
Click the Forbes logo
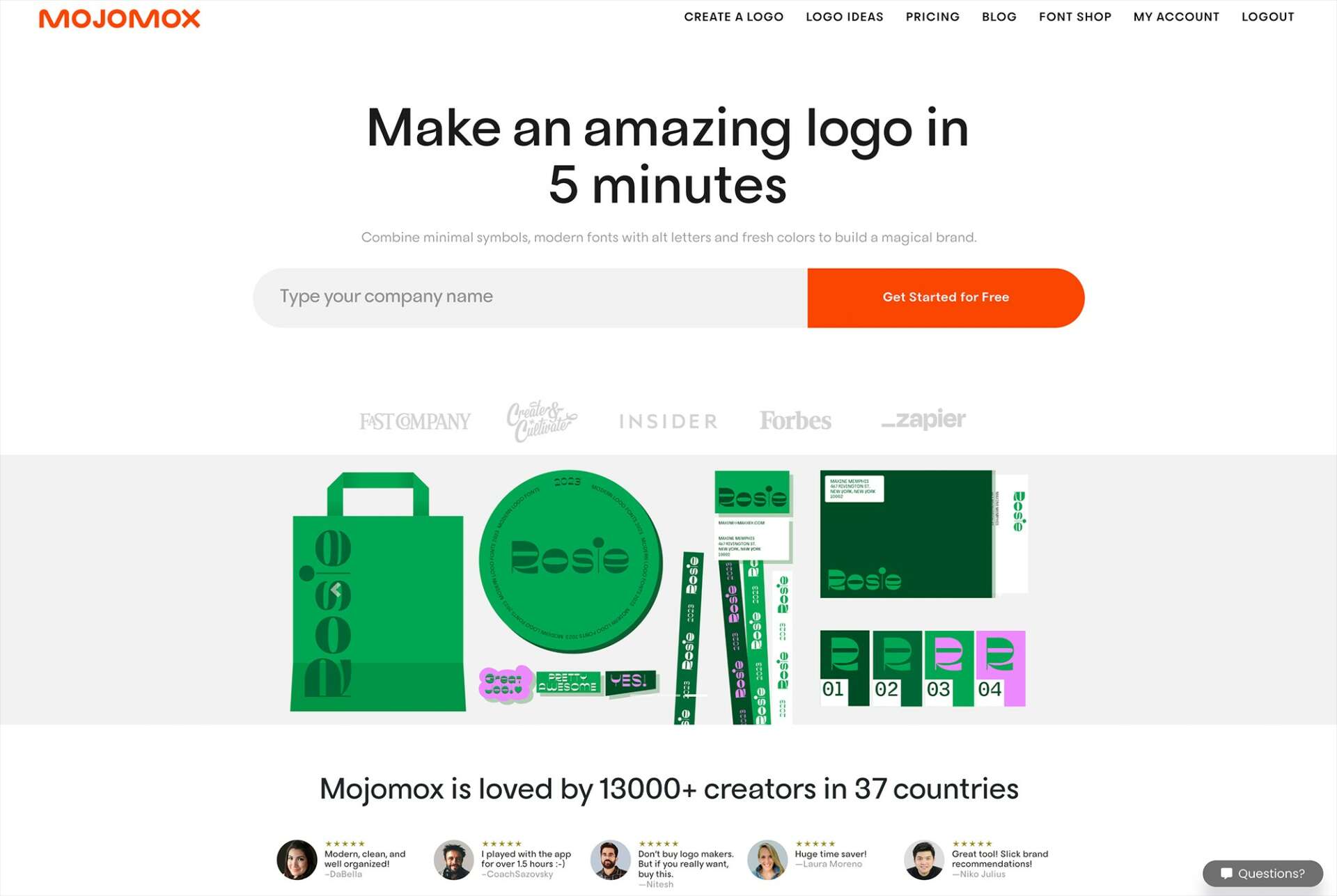coord(795,421)
